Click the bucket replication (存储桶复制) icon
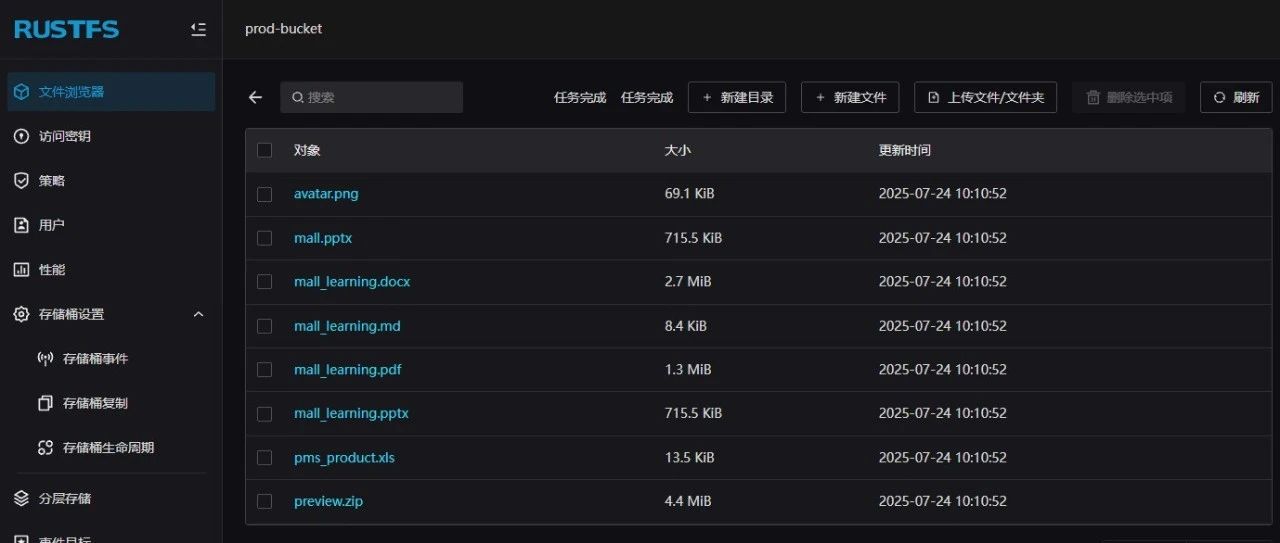Image resolution: width=1280 pixels, height=543 pixels. click(45, 403)
